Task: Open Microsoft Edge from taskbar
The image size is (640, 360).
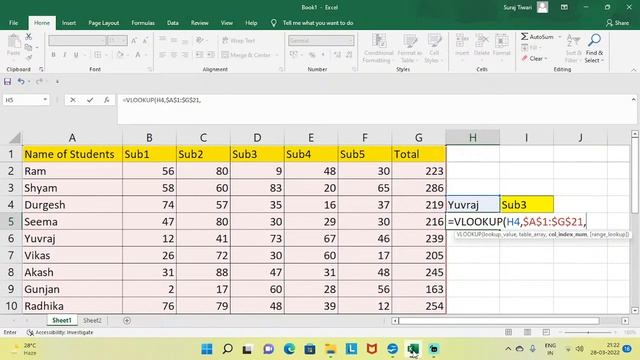Action: coord(289,349)
